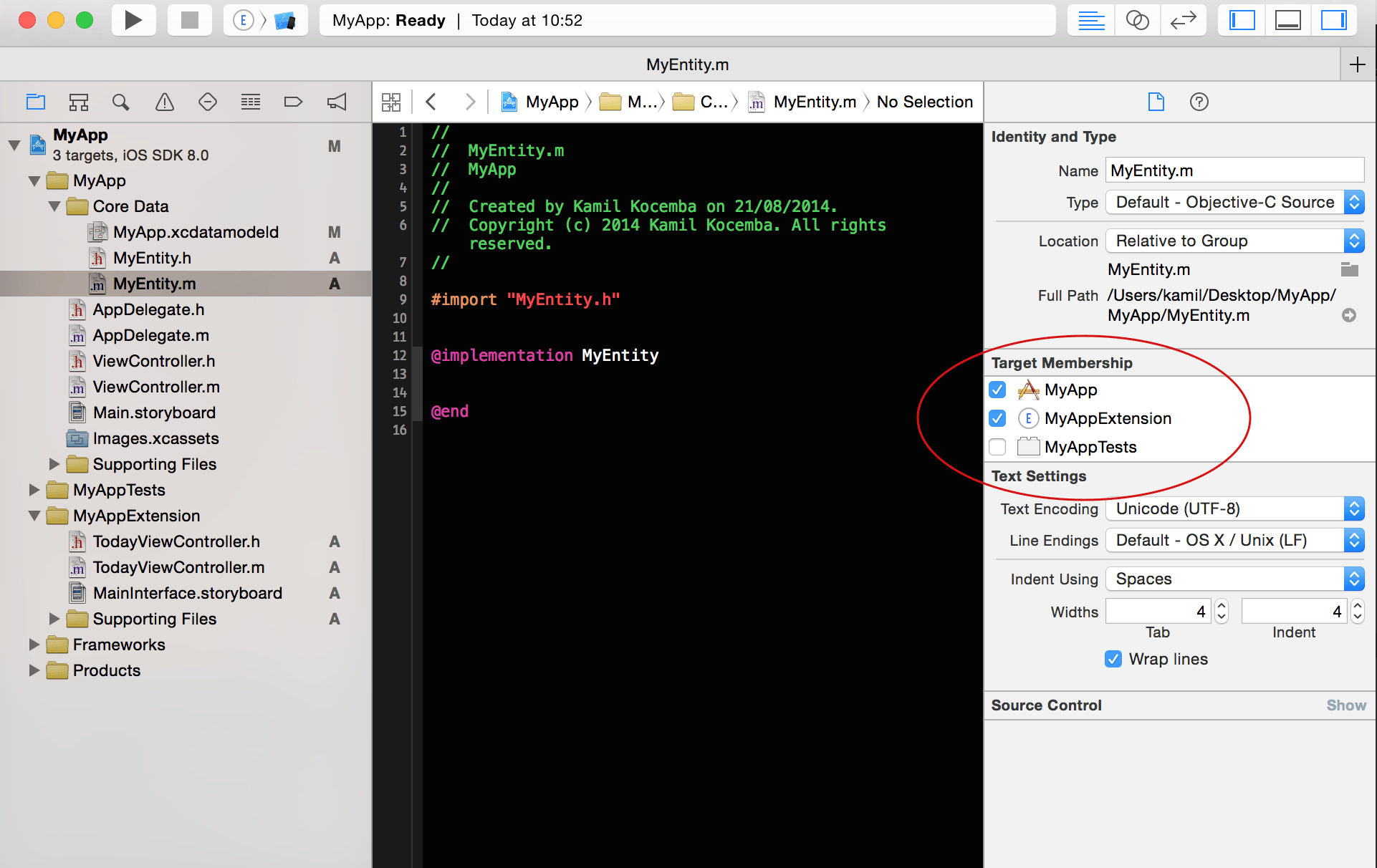Screen dimensions: 1377x868
Task: Toggle the Utilities pane
Action: (x=1333, y=20)
